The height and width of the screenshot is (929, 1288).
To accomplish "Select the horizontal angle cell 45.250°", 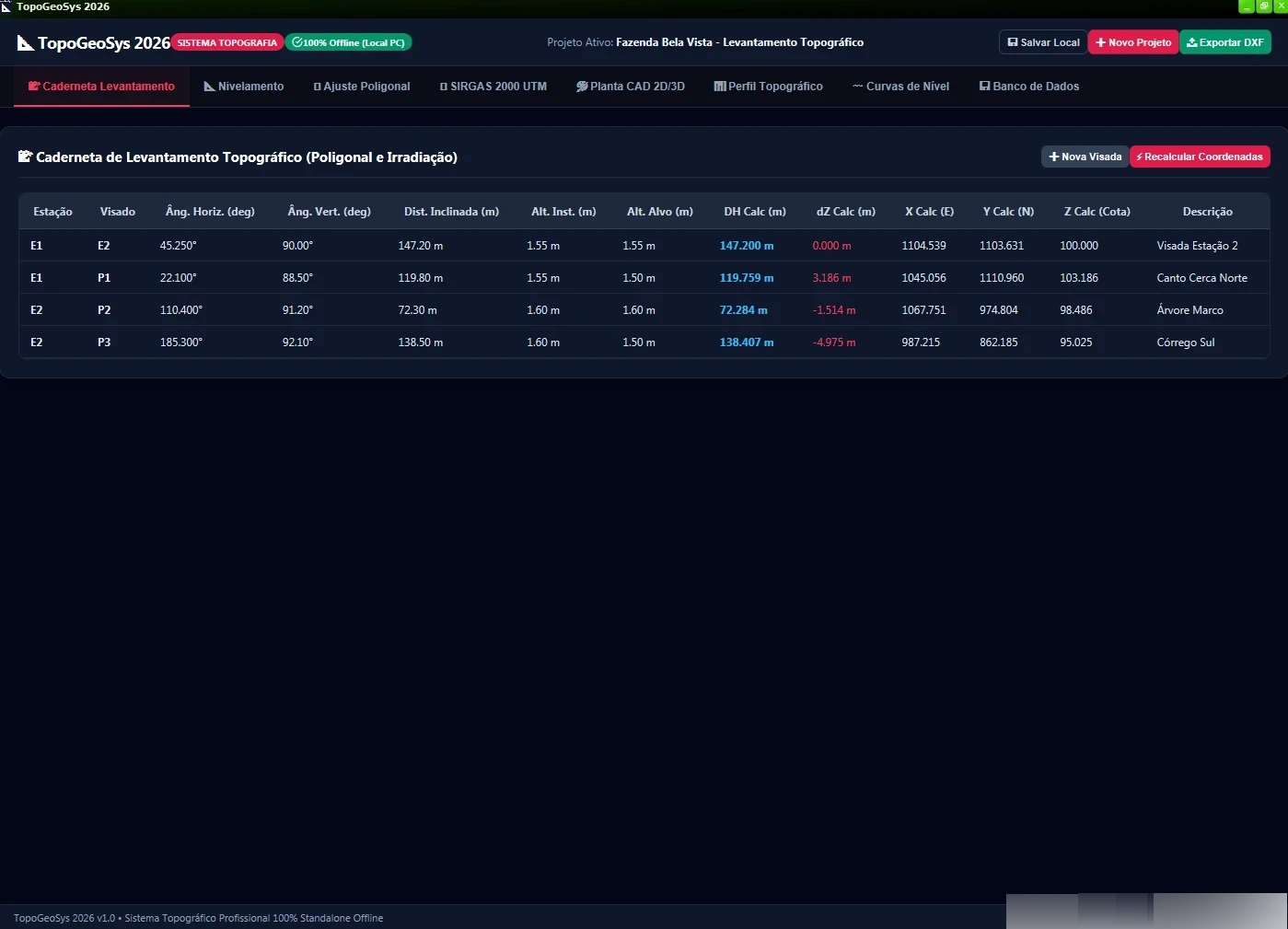I will [x=178, y=246].
